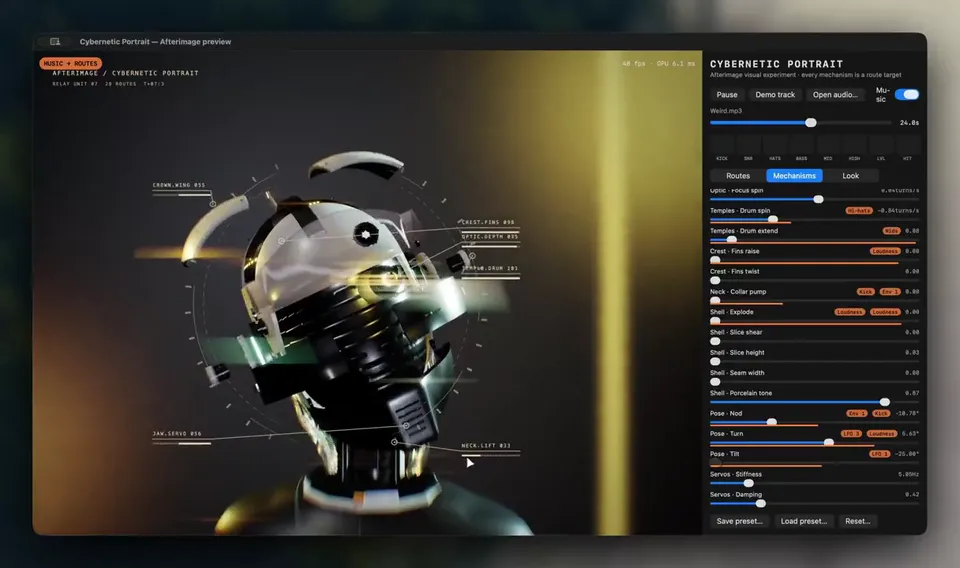Click the Loudness tag on Crest Fins raise
960x568 pixels.
(885, 251)
